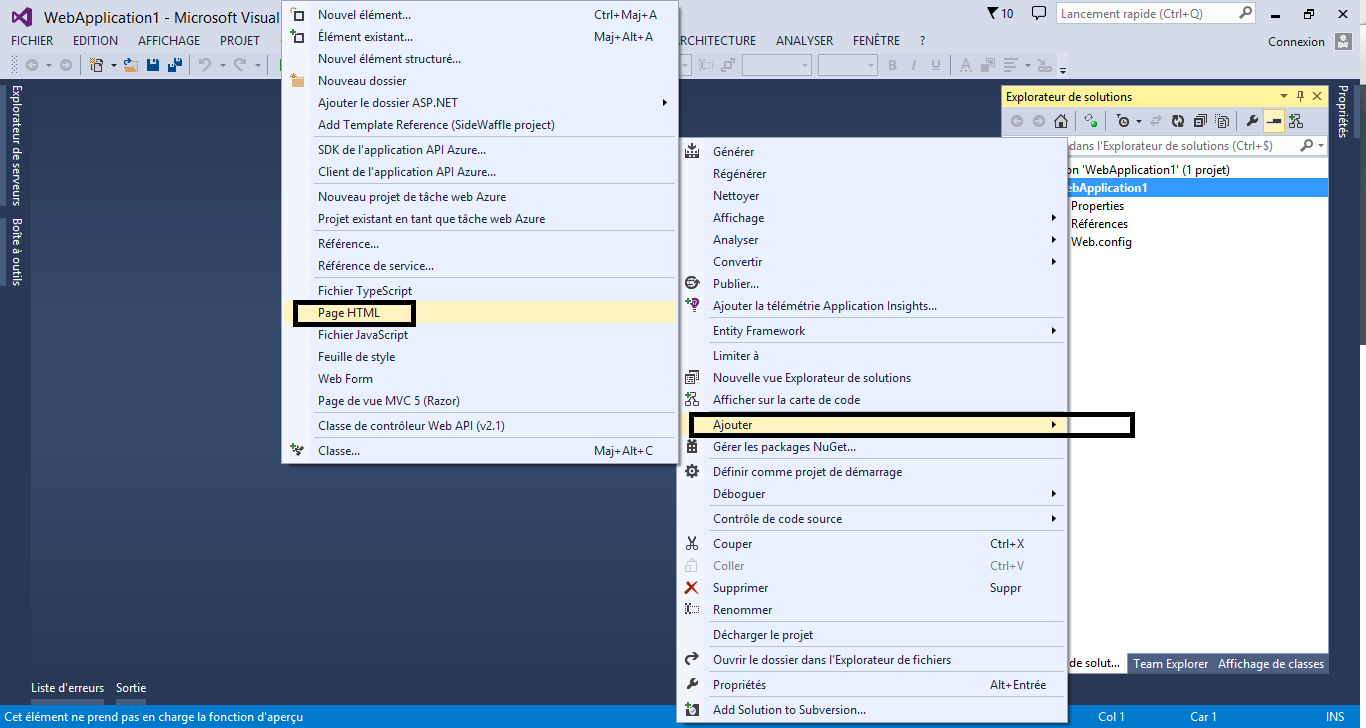Click the Solution Explorer search magnifier icon
This screenshot has height=728, width=1366.
click(1307, 146)
